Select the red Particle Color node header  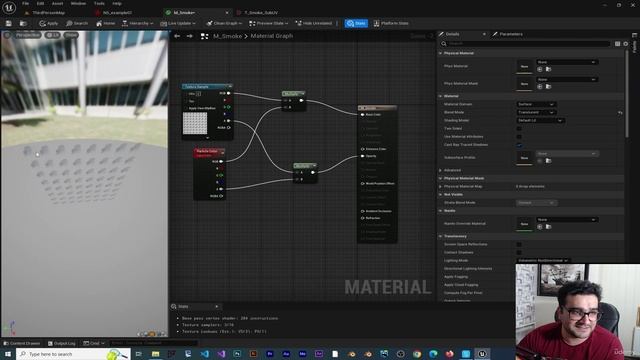pyautogui.click(x=209, y=152)
